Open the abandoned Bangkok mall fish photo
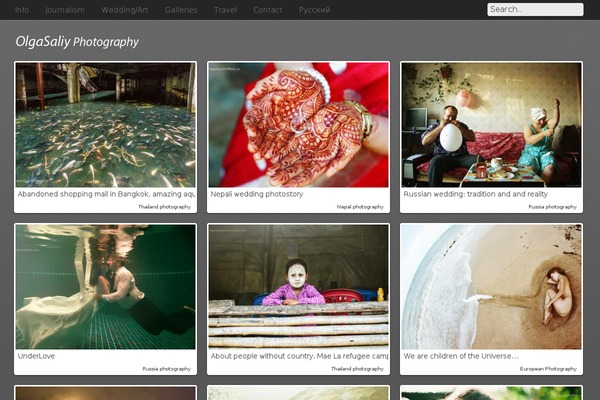The height and width of the screenshot is (400, 600). tap(106, 125)
